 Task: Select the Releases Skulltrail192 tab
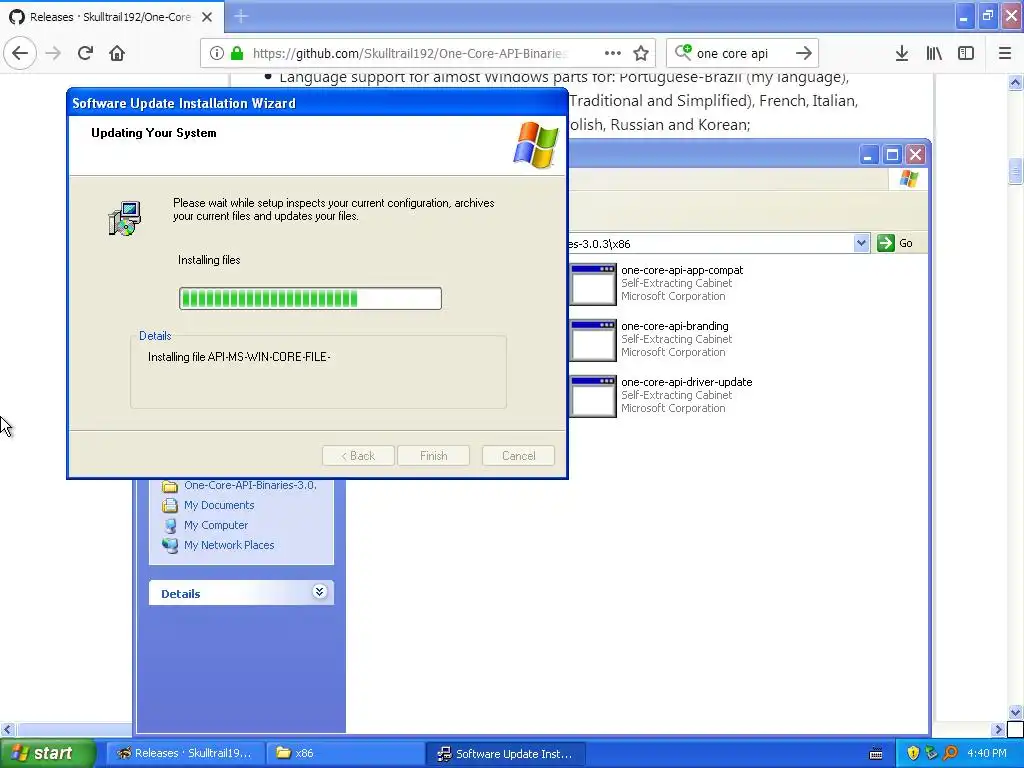point(112,17)
